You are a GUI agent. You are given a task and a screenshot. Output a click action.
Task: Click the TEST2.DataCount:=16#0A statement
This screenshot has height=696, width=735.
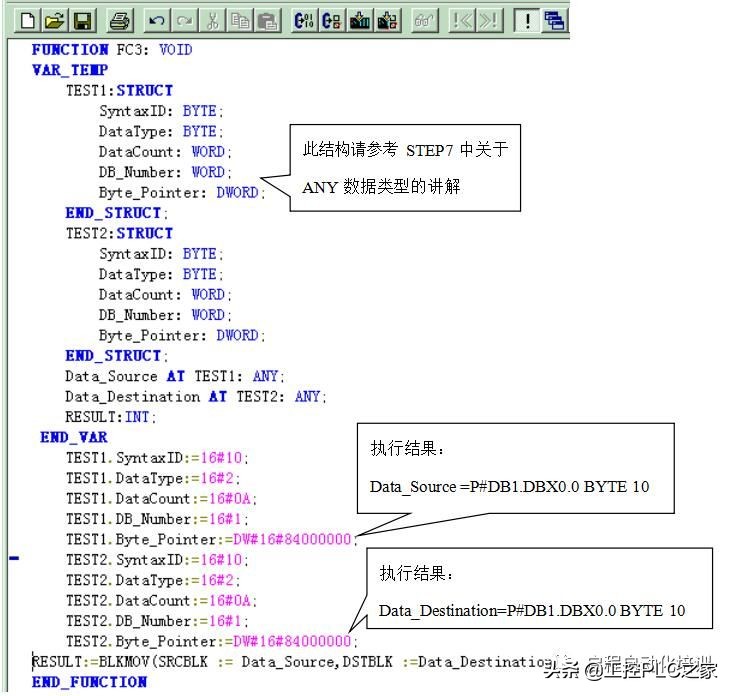pos(161,601)
